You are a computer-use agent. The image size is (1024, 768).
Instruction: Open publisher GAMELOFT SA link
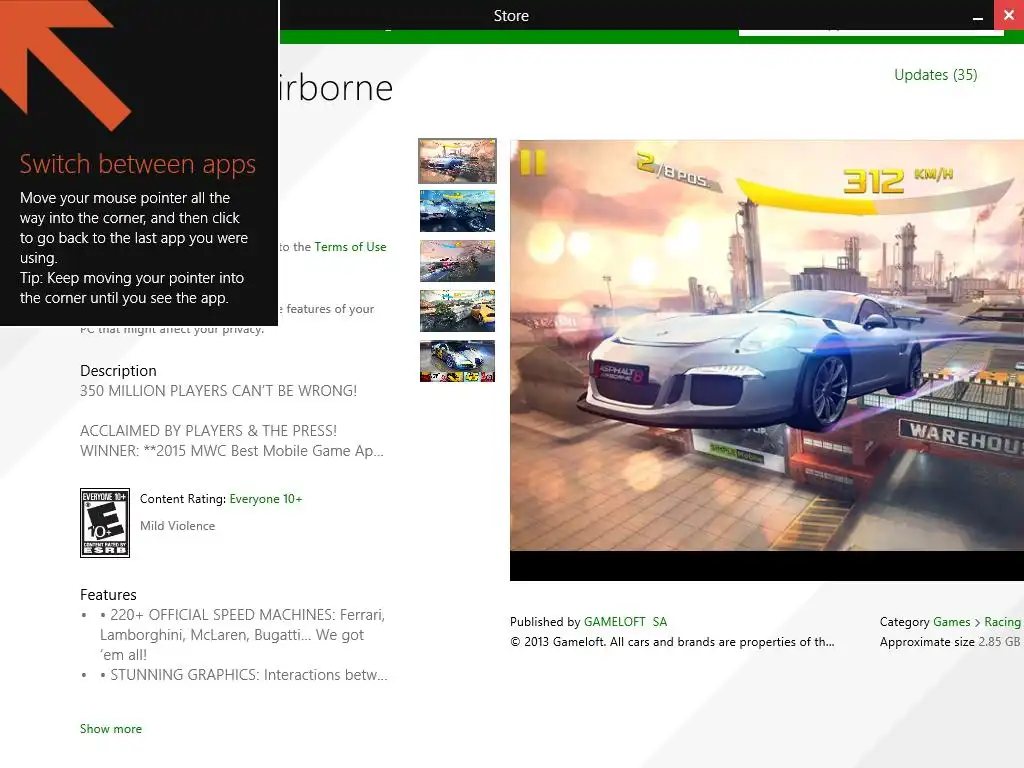pyautogui.click(x=625, y=622)
